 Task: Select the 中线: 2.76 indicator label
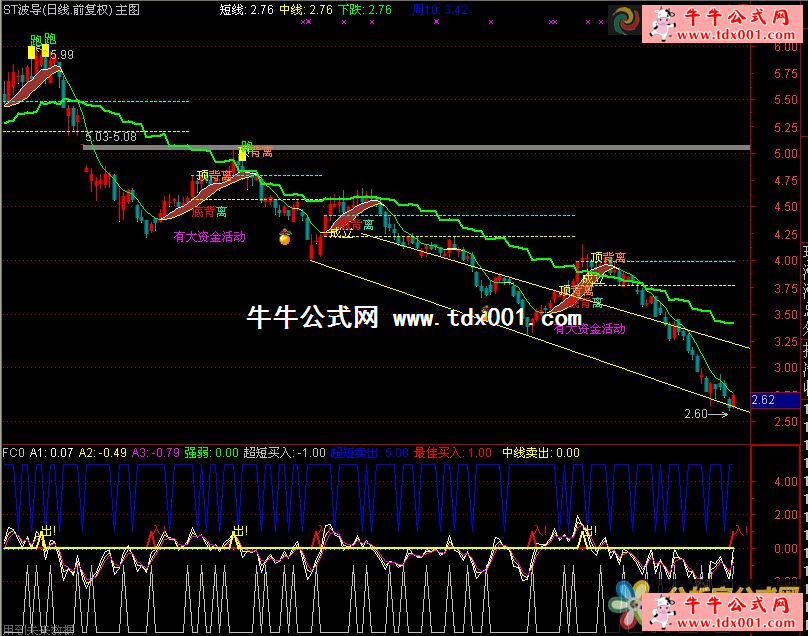click(306, 9)
